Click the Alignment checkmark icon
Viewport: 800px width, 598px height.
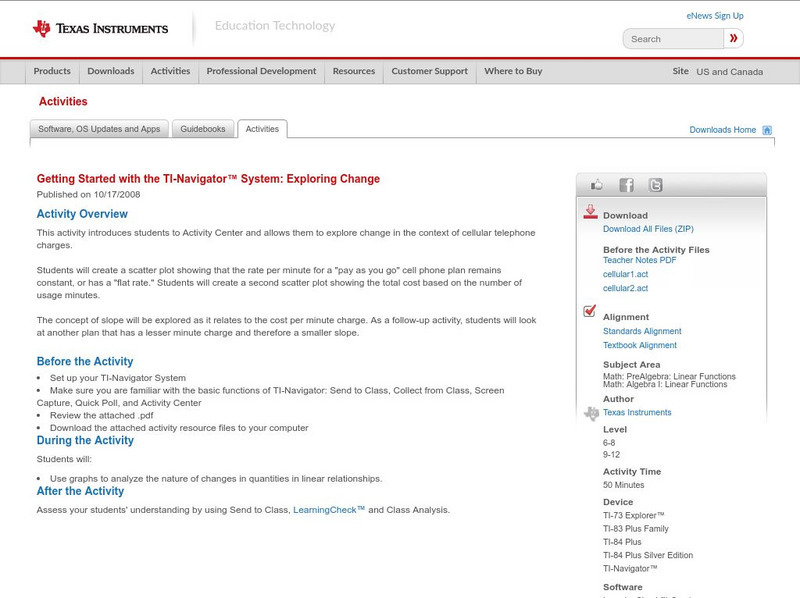coord(589,311)
